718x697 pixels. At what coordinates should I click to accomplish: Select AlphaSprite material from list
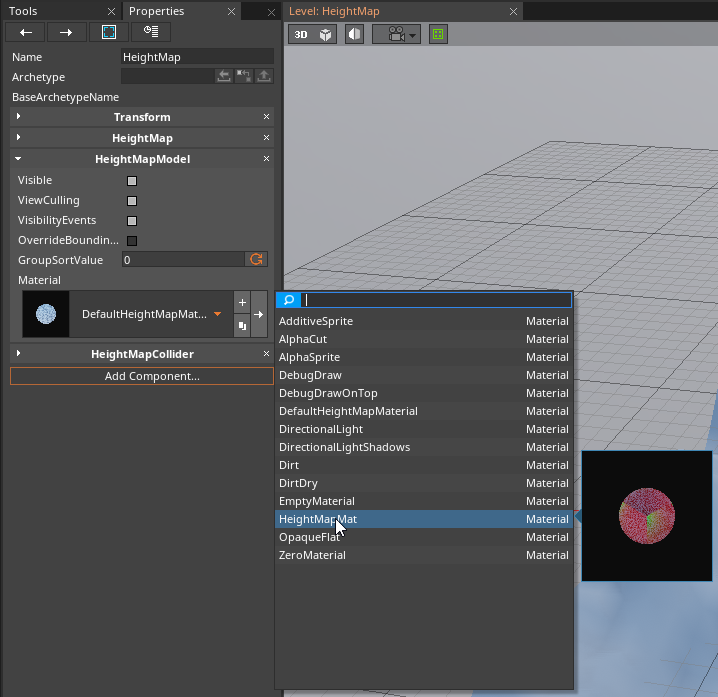click(x=424, y=357)
